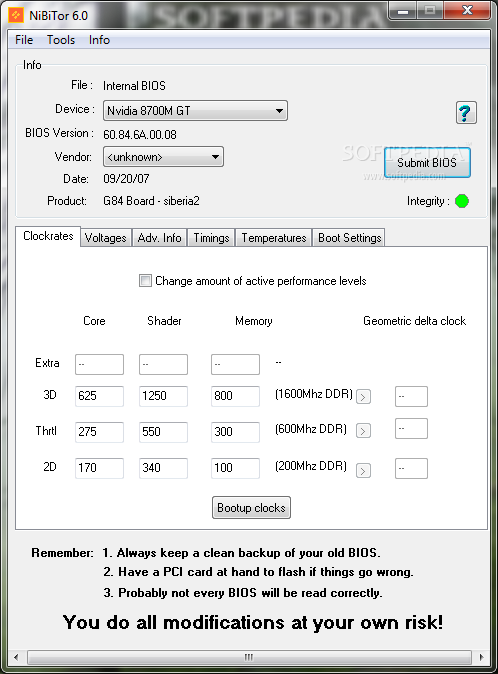Switch to the Temperatures tab

tap(274, 238)
